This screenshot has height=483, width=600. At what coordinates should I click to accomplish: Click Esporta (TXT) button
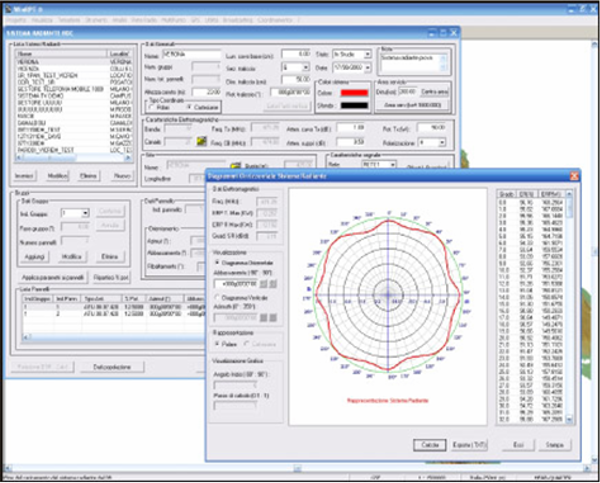pos(470,445)
